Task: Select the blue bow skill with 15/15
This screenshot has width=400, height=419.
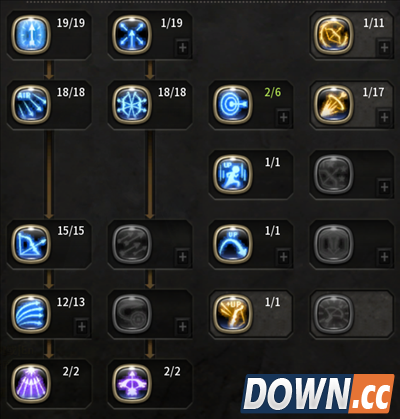Action: (x=31, y=244)
